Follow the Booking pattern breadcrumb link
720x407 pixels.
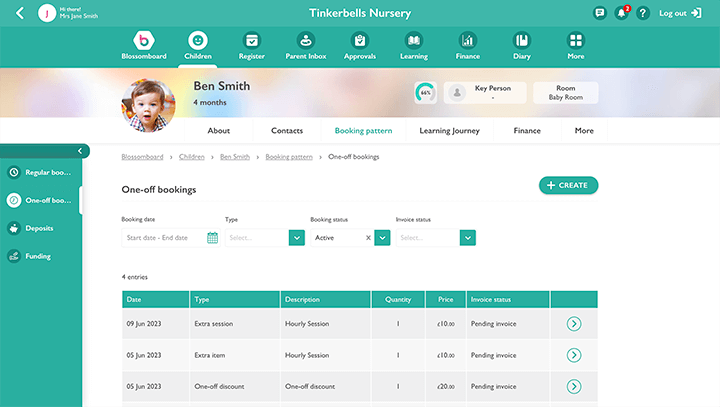(289, 157)
